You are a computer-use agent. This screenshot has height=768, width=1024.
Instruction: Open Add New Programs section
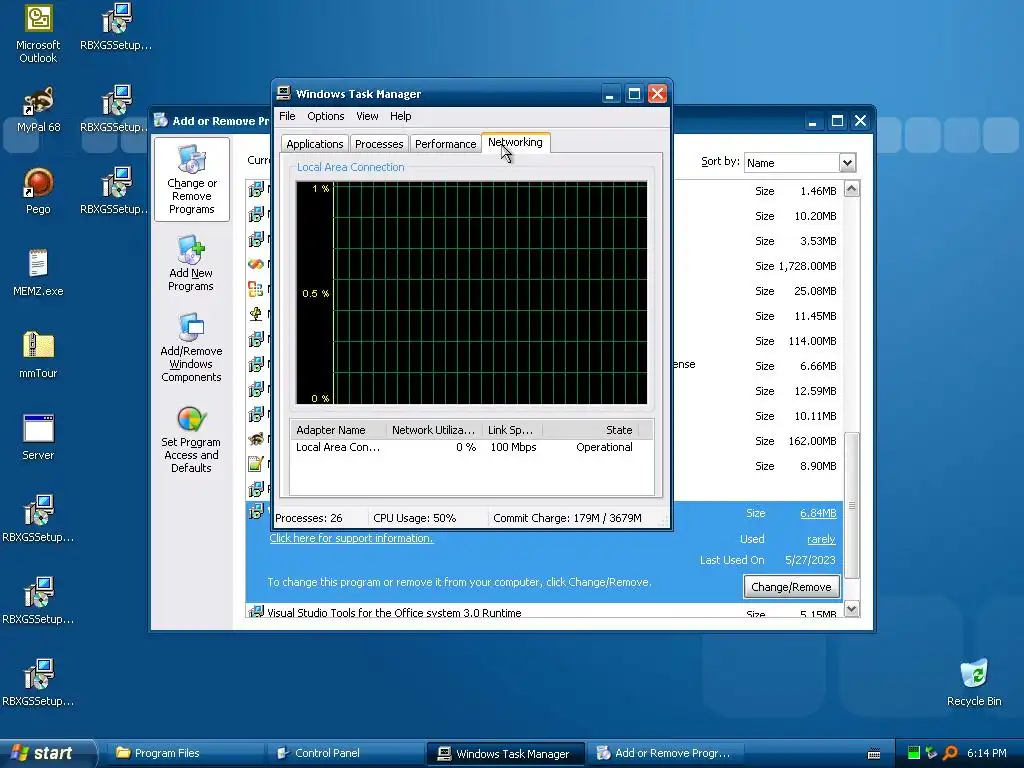pyautogui.click(x=191, y=263)
